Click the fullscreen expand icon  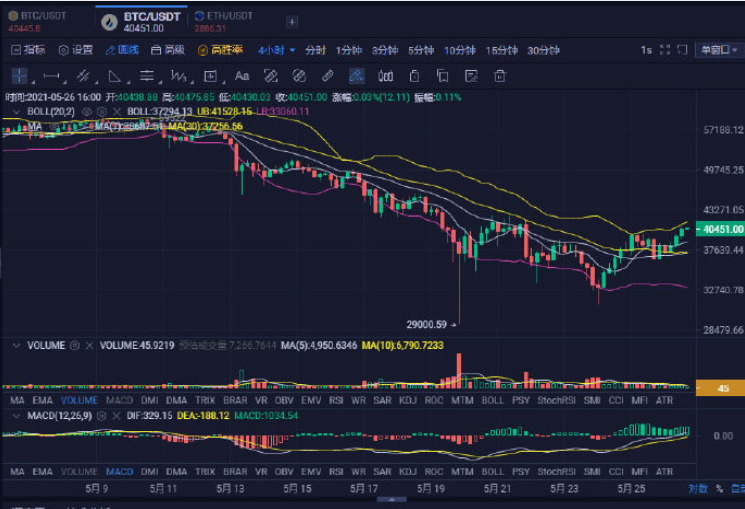(665, 50)
